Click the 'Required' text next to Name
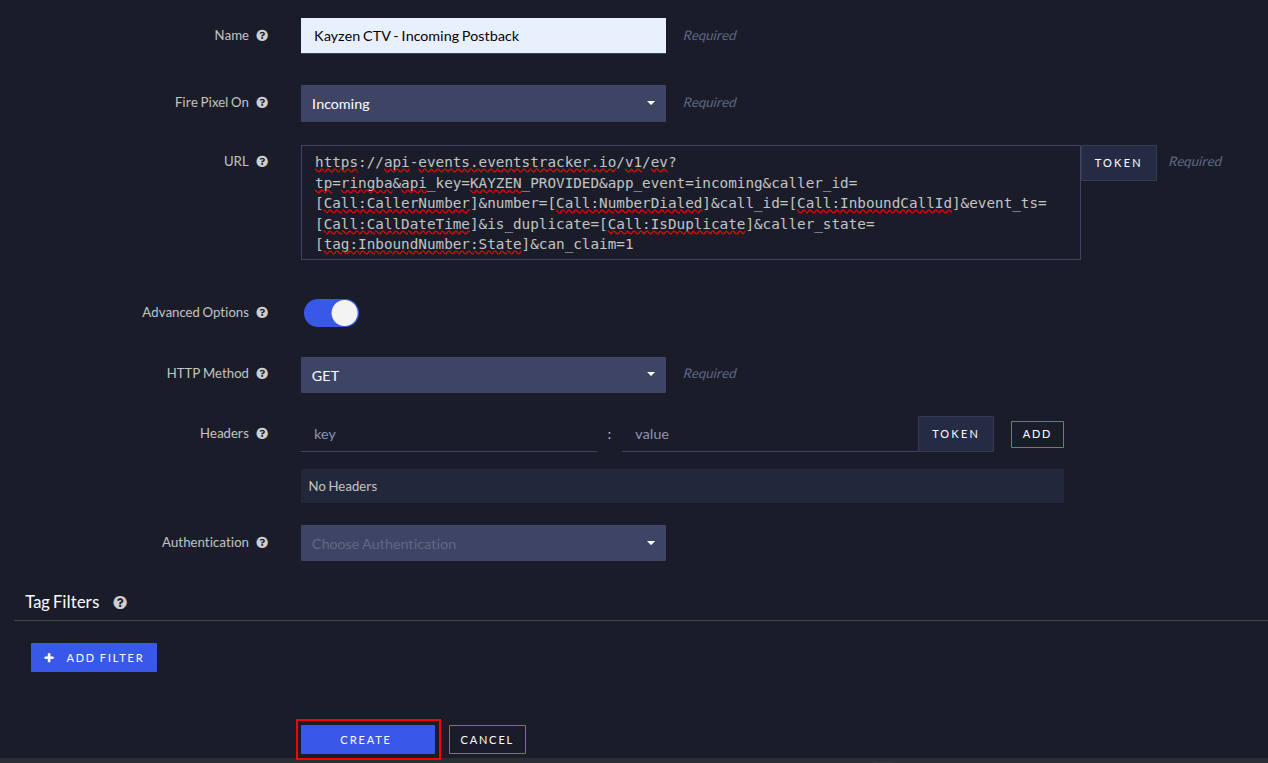Screen dimensions: 1268x763 pos(709,35)
